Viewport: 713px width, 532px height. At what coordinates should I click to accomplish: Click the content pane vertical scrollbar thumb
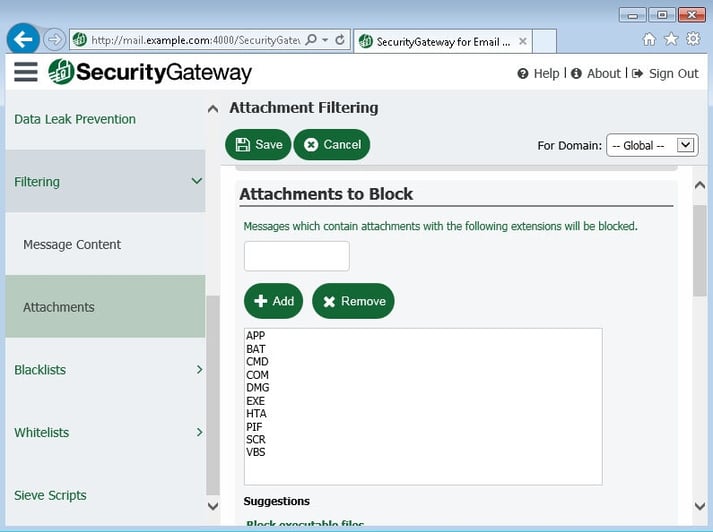[x=700, y=251]
